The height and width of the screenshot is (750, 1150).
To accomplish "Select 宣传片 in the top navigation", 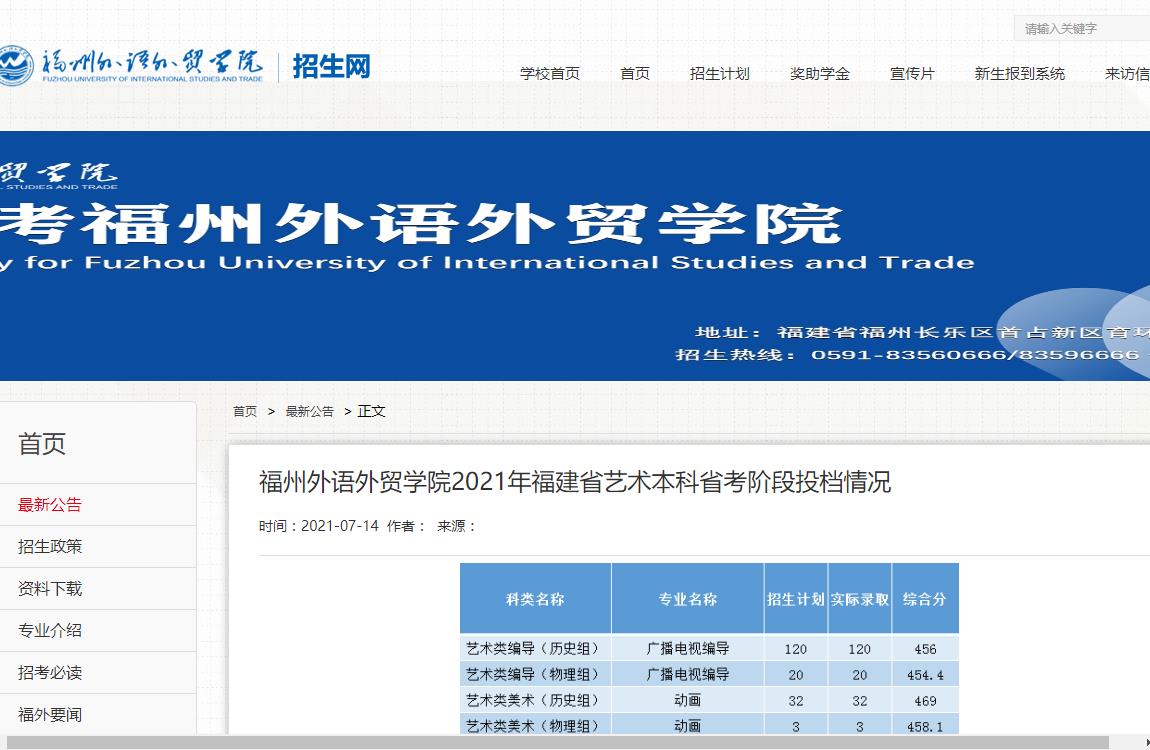I will (x=912, y=73).
